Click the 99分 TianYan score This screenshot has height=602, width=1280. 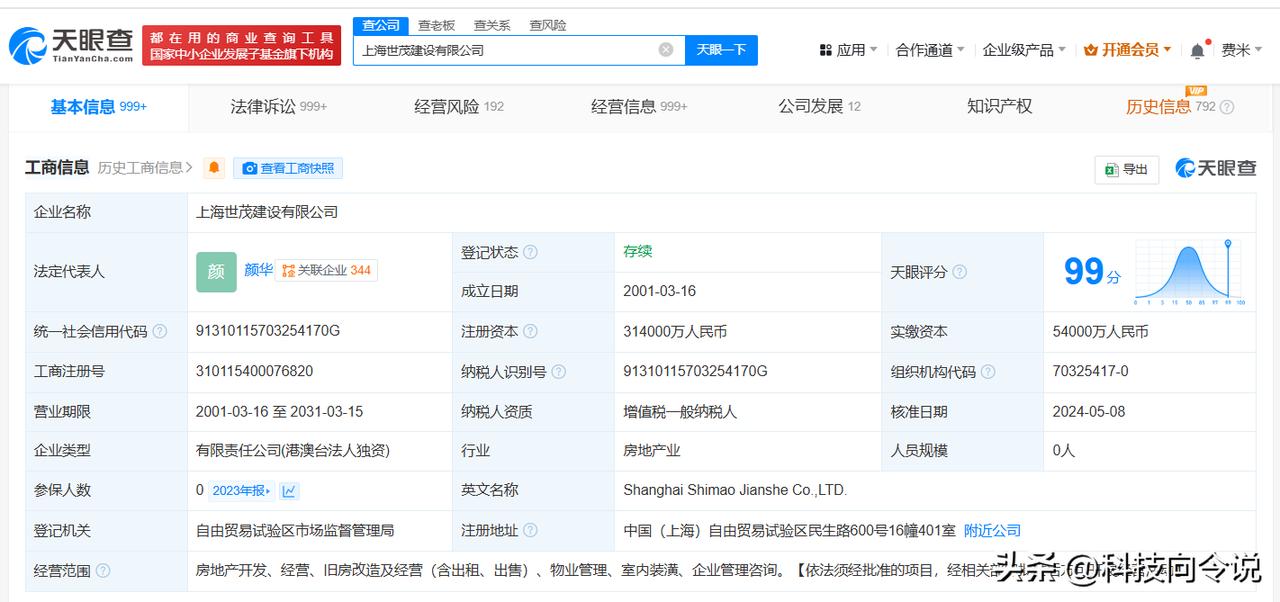pyautogui.click(x=1091, y=272)
